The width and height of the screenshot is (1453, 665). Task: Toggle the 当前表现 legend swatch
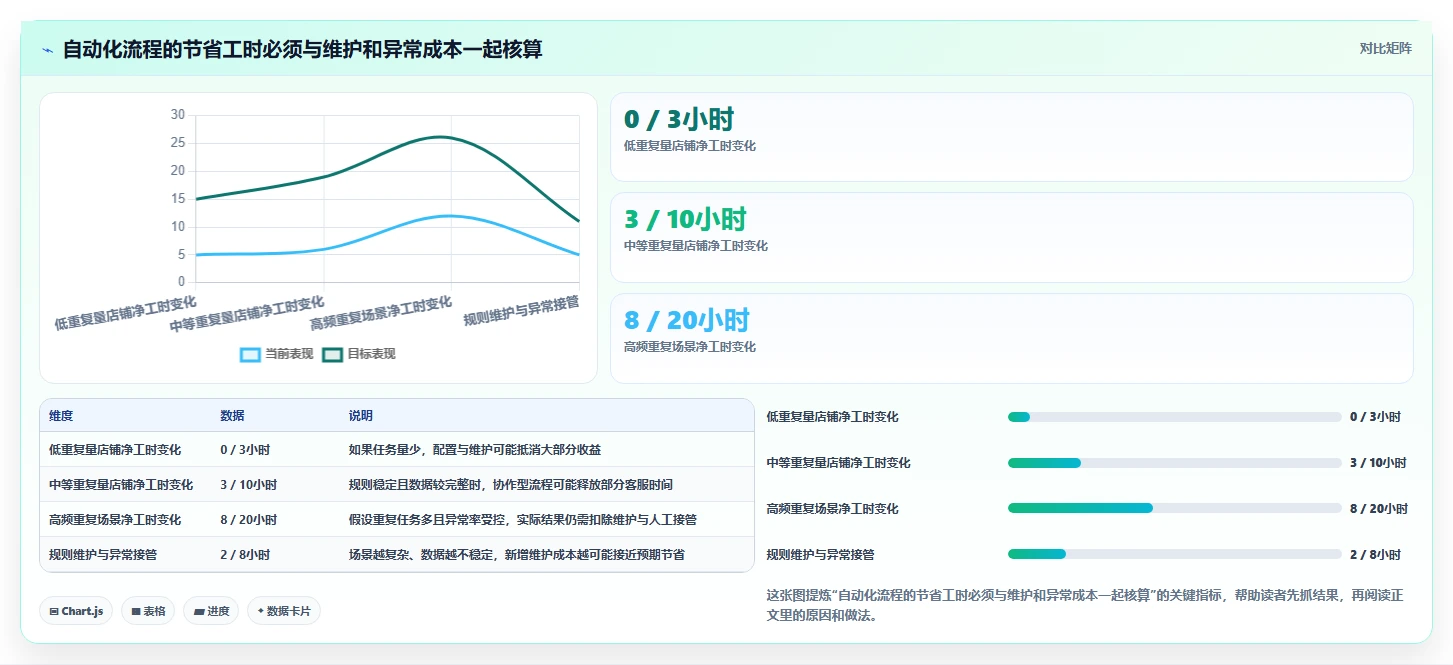click(x=250, y=354)
